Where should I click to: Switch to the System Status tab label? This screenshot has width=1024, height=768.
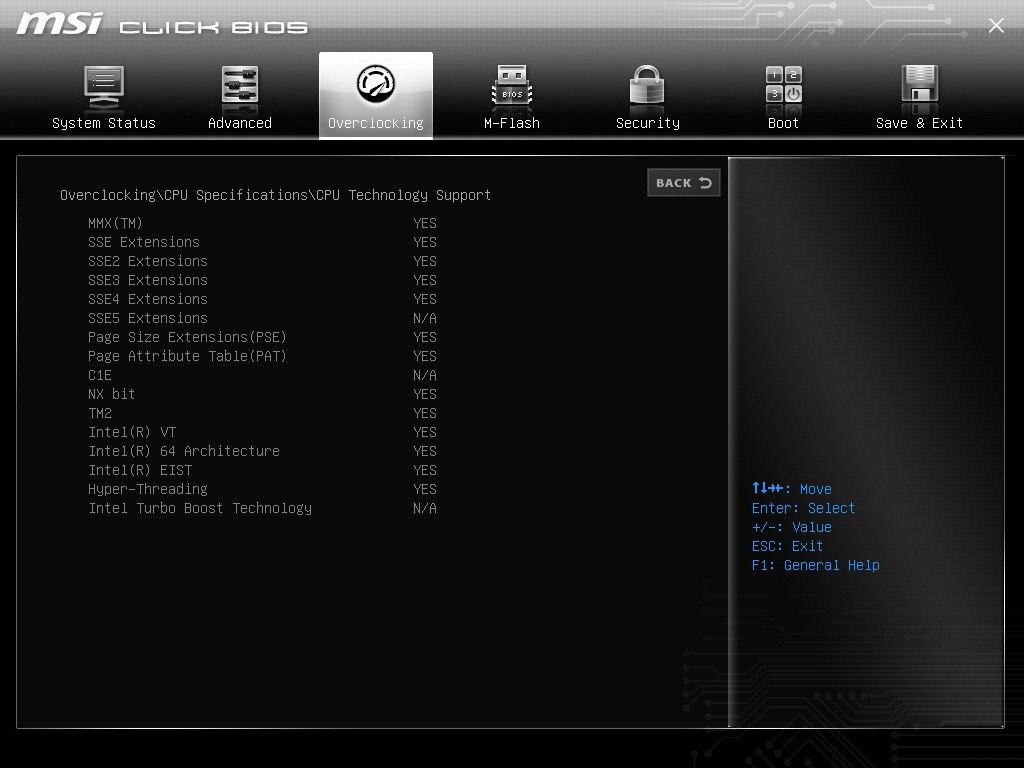click(x=104, y=123)
